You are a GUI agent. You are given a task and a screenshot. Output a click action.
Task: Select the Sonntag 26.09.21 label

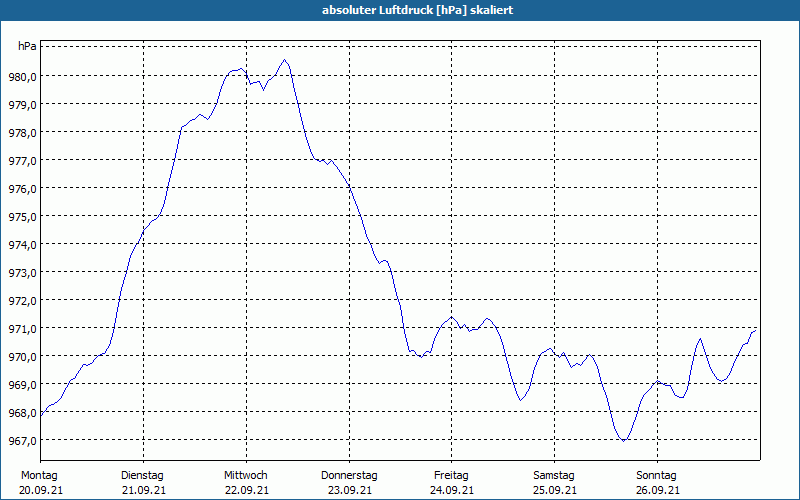point(657,483)
